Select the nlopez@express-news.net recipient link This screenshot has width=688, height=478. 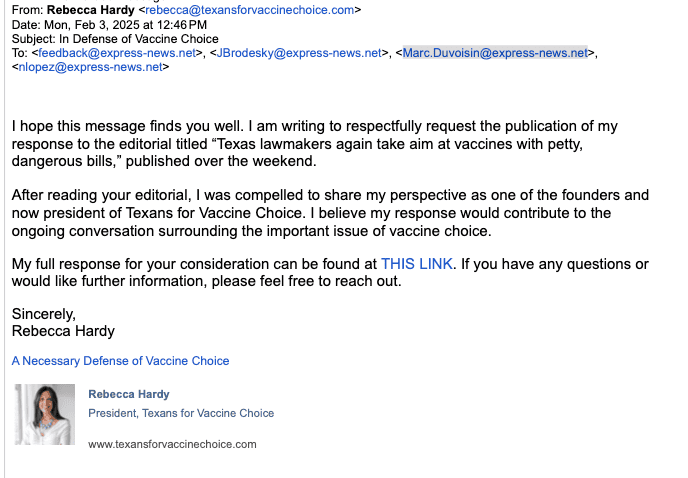90,67
